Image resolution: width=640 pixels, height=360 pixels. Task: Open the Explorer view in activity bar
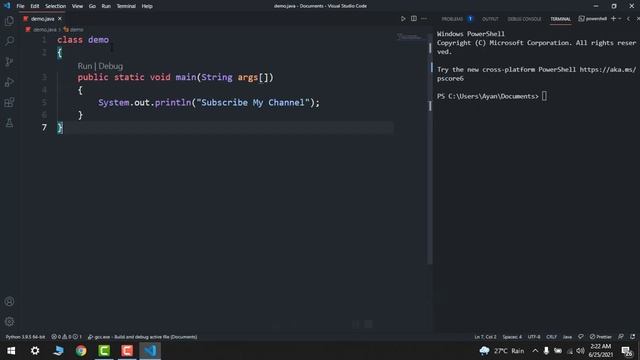tap(9, 20)
